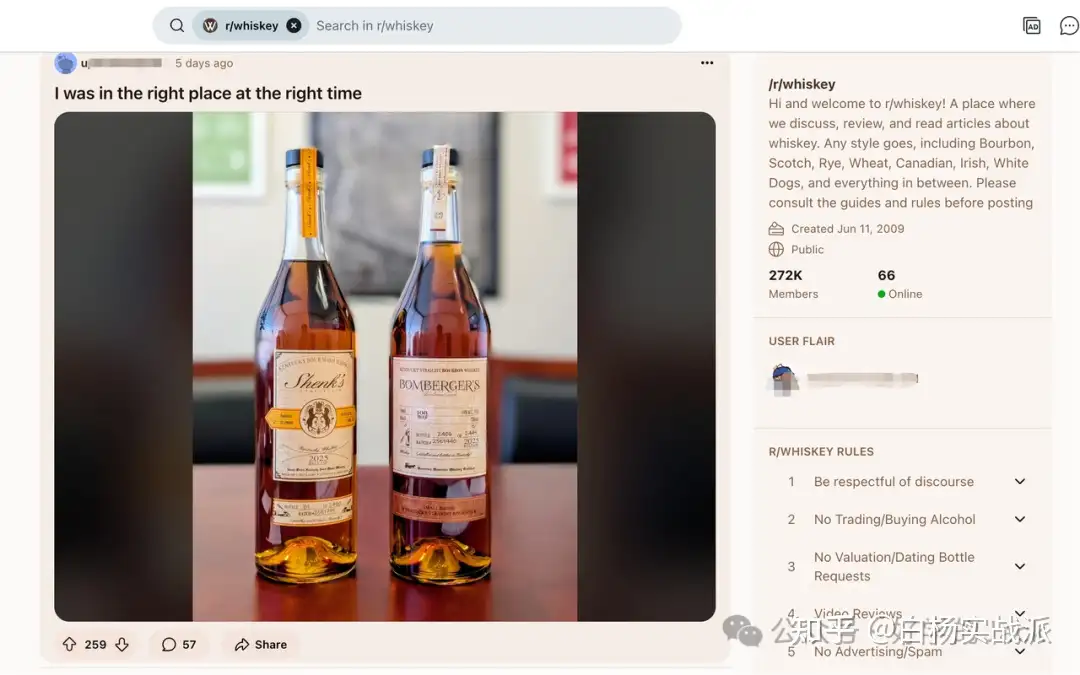Remove the r/whiskey search filter chip
The image size is (1080, 675).
(293, 25)
